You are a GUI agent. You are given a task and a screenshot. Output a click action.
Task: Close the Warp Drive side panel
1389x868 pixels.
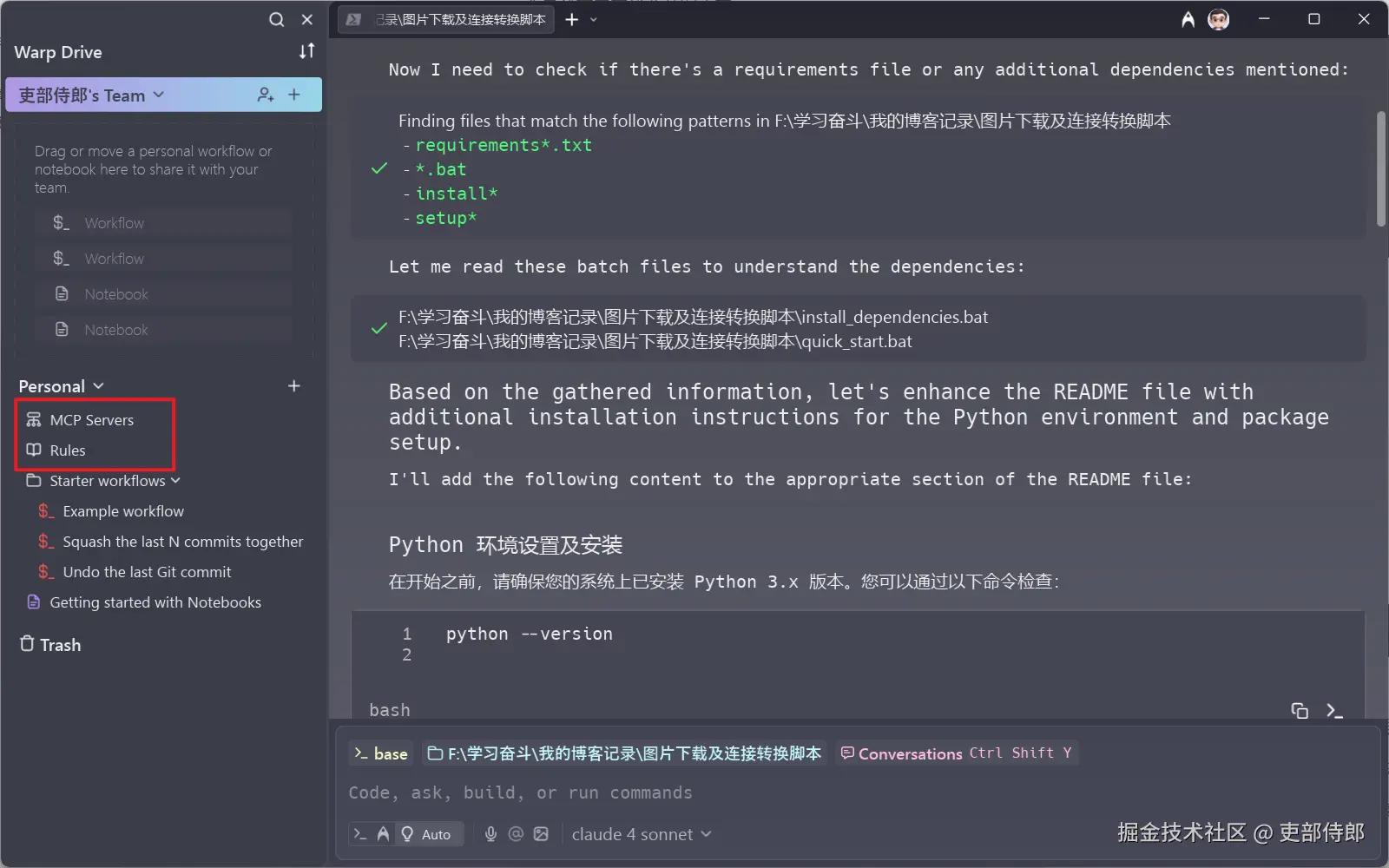pos(306,19)
